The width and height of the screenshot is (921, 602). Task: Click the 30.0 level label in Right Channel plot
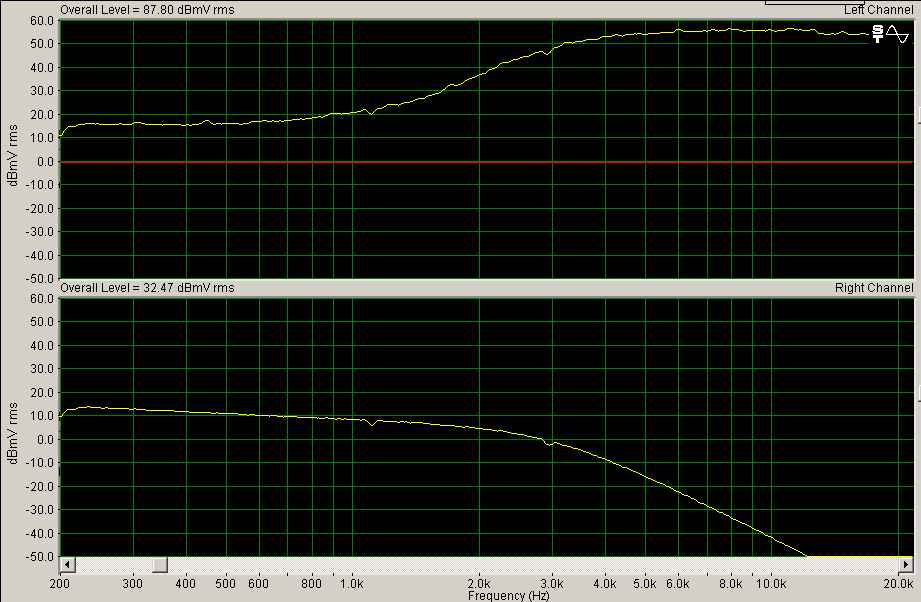point(44,369)
